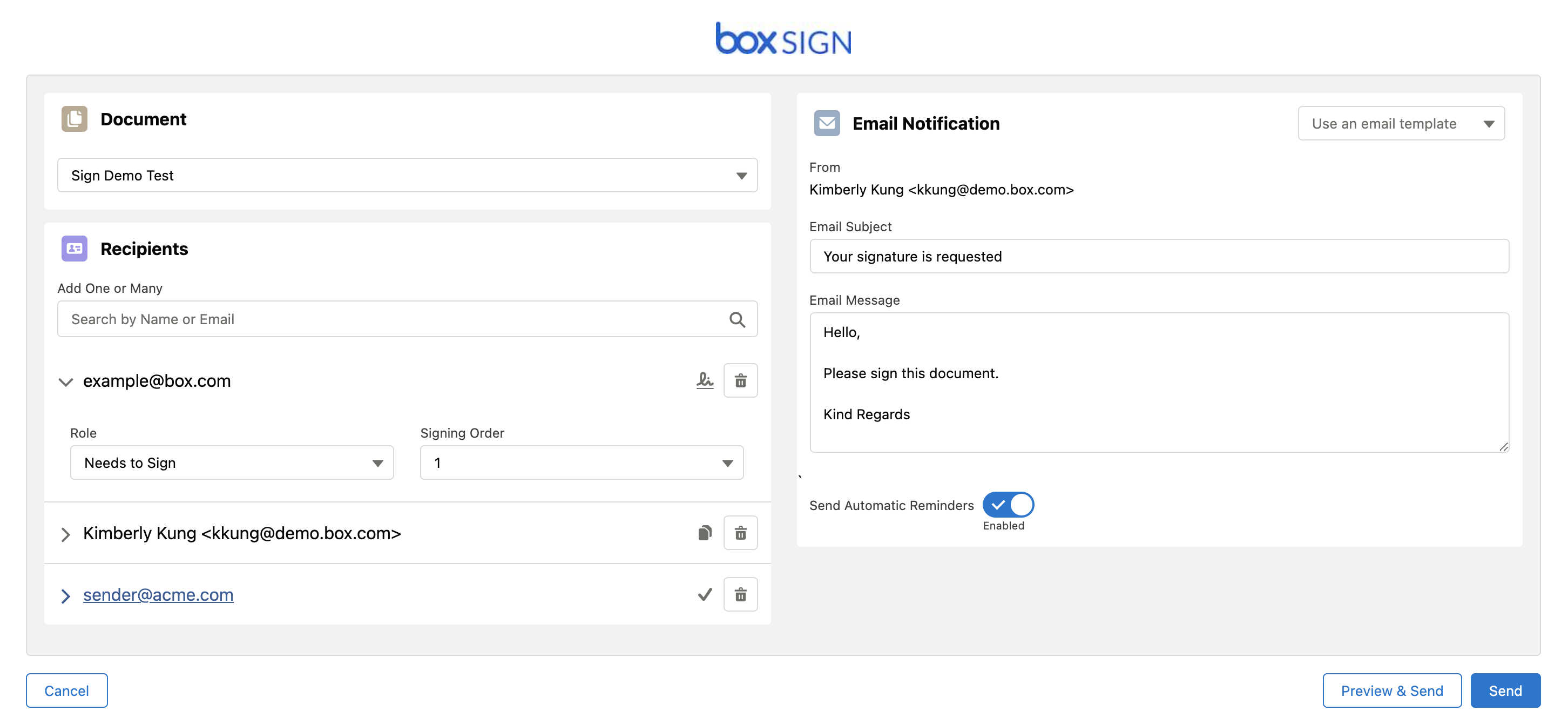This screenshot has width=1568, height=724.
Task: Click the Email Message label
Action: pos(854,300)
